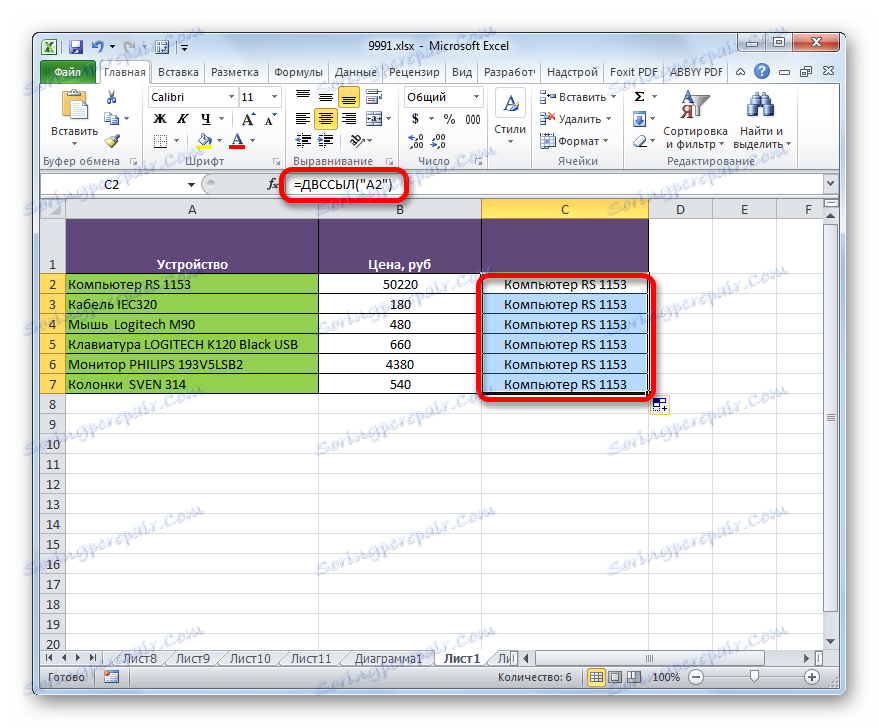The height and width of the screenshot is (728, 879).
Task: Open fill color dropdown arrow
Action: [x=219, y=141]
